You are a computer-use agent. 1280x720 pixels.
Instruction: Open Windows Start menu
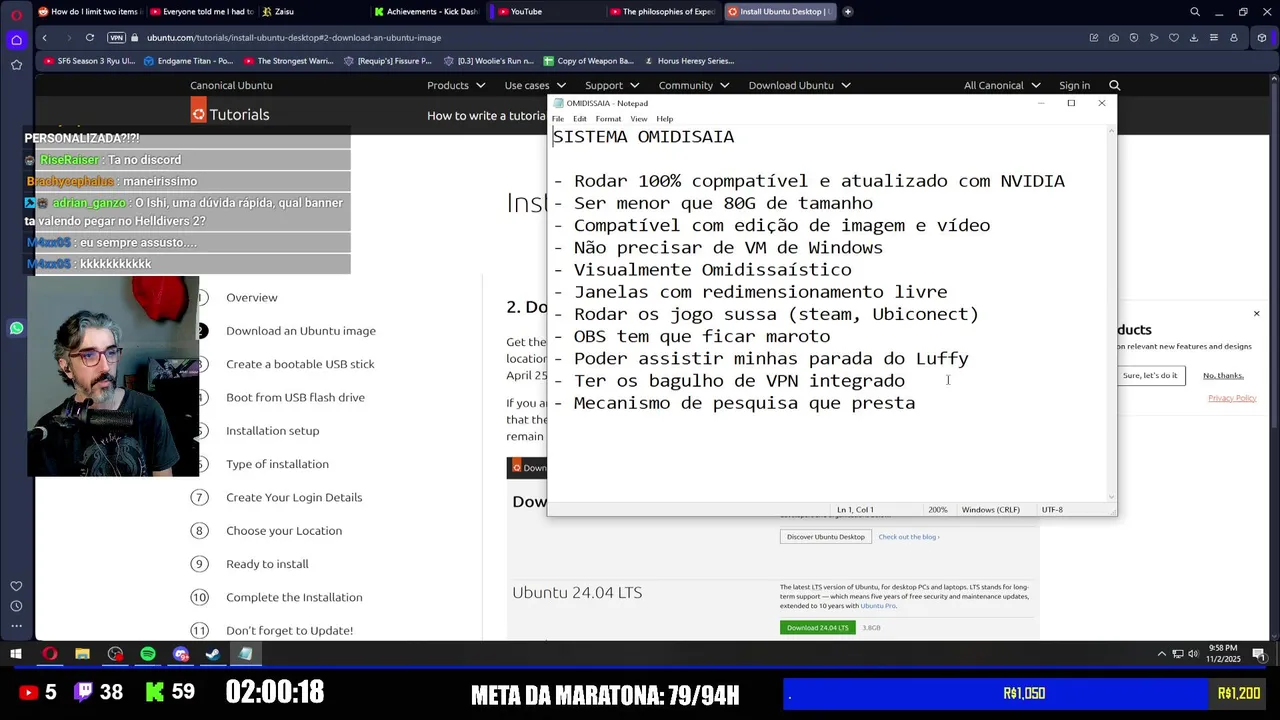point(16,654)
